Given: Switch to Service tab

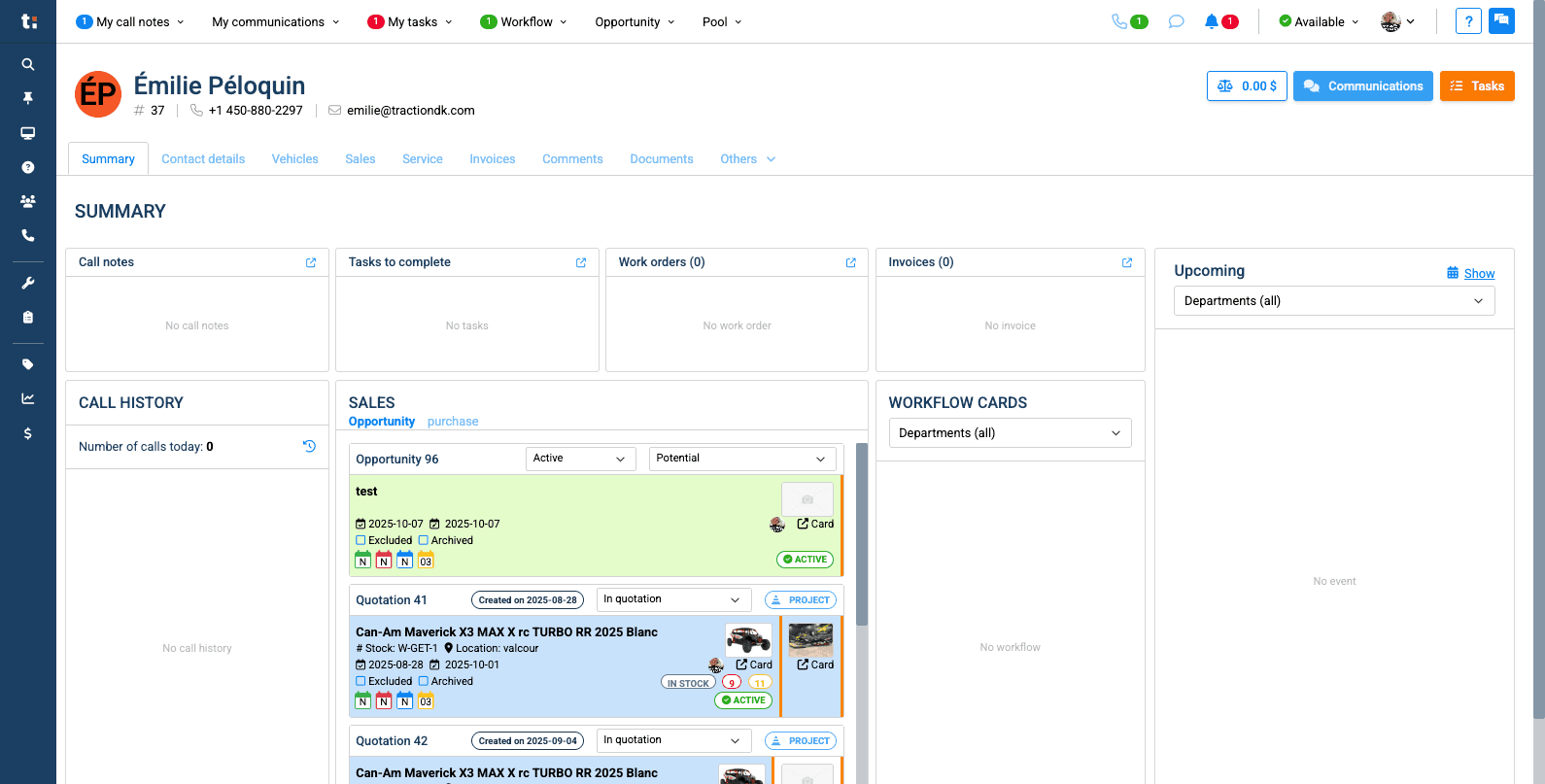Looking at the screenshot, I should 423,159.
